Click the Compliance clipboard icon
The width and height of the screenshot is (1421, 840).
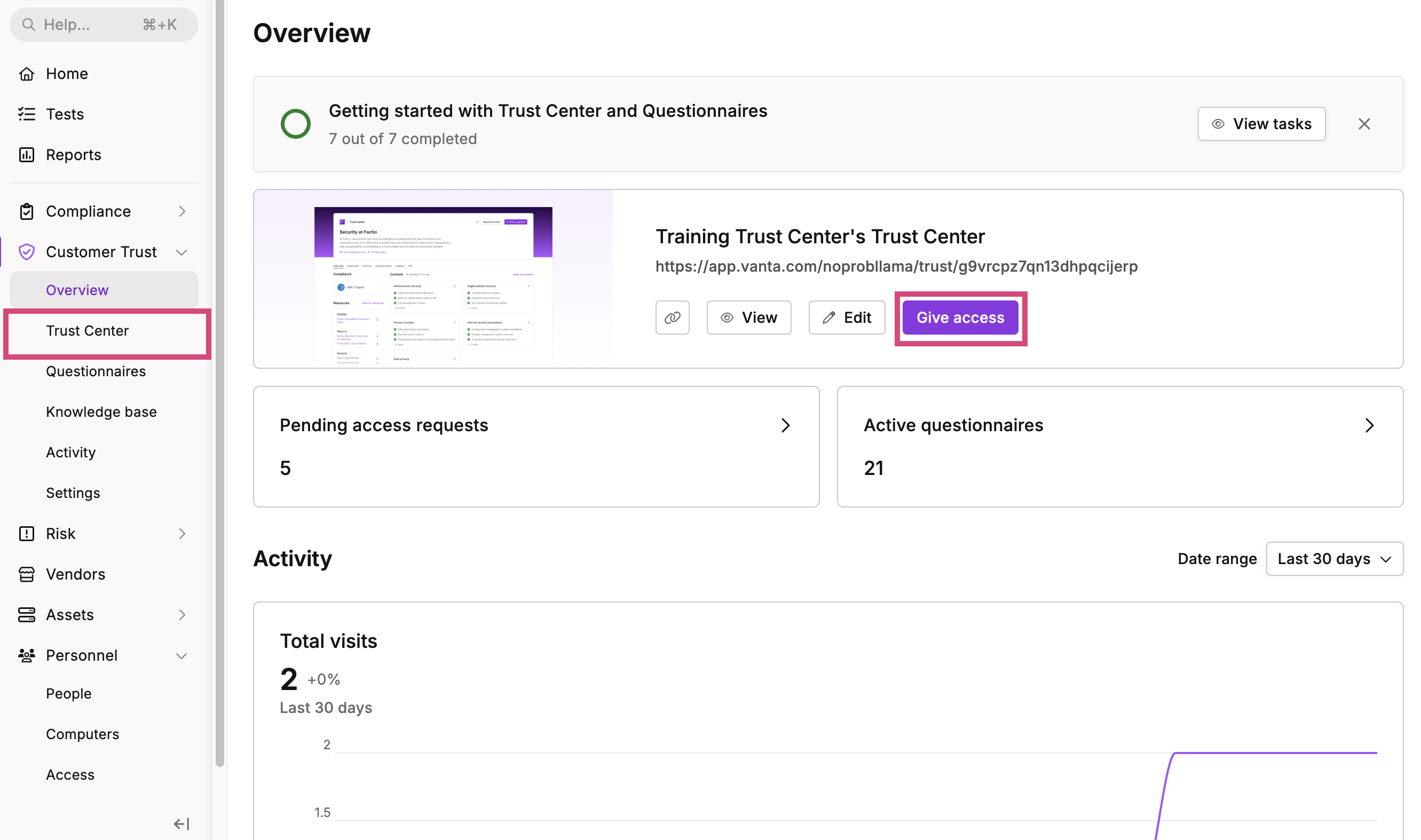coord(27,211)
